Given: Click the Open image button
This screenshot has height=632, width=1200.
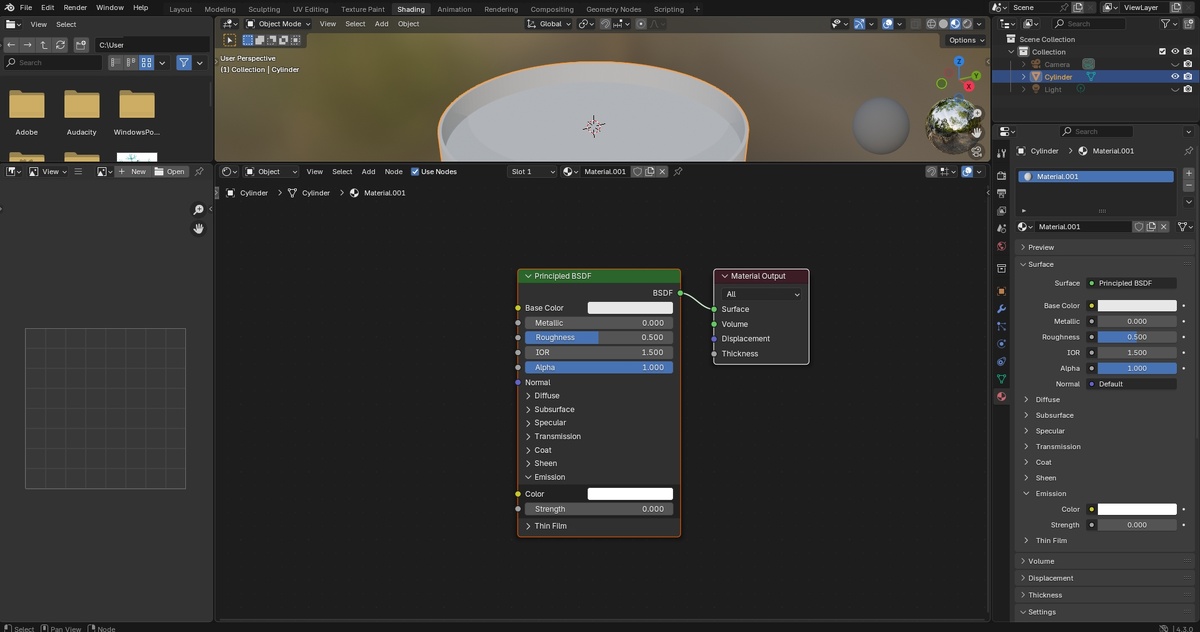Looking at the screenshot, I should 170,171.
